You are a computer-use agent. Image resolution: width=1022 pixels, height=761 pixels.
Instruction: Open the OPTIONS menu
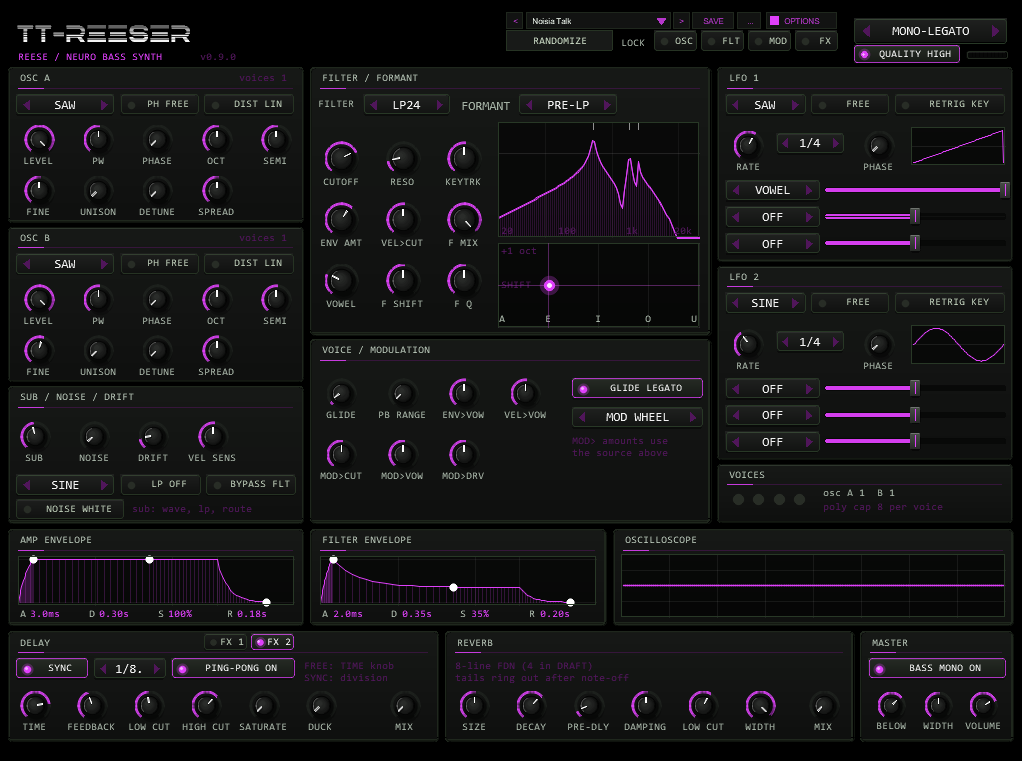coord(801,21)
